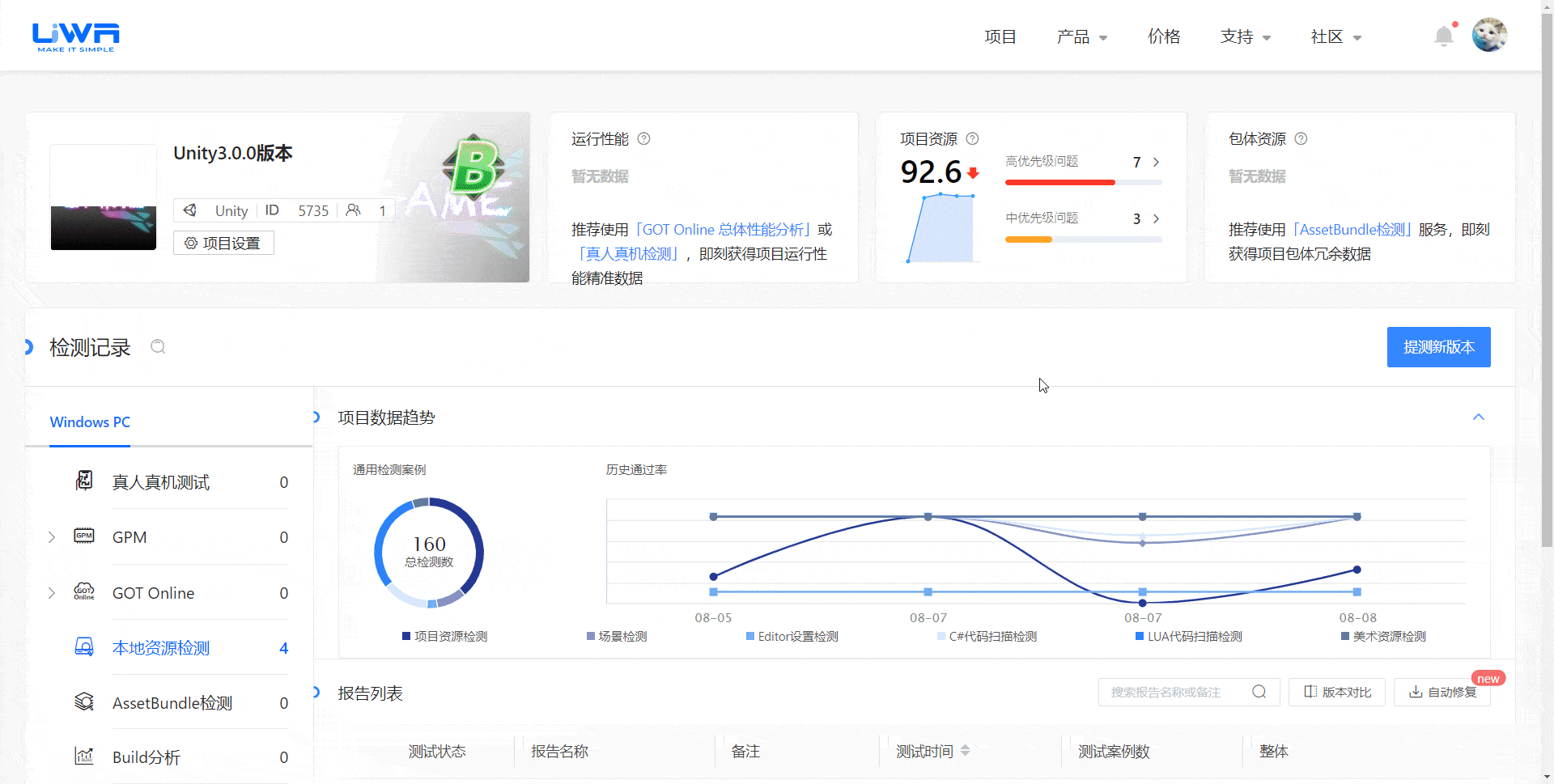Toggle 项目资源检测 legend swatch
The image size is (1554, 784).
click(x=406, y=636)
